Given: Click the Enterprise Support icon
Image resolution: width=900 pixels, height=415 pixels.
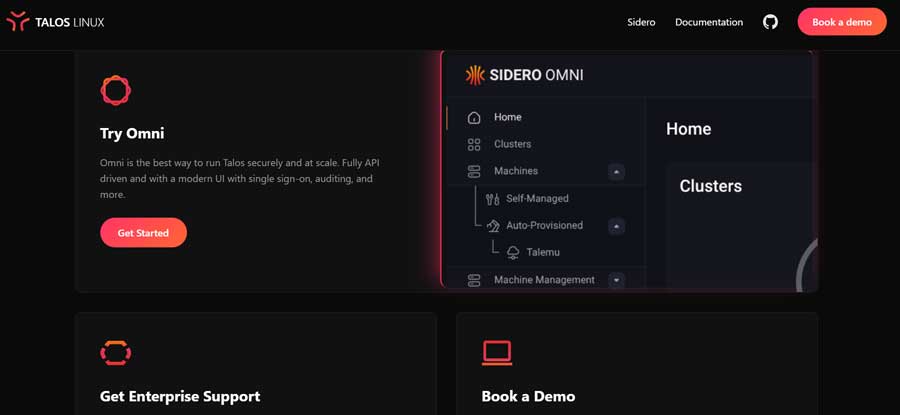Looking at the screenshot, I should pyautogui.click(x=116, y=352).
